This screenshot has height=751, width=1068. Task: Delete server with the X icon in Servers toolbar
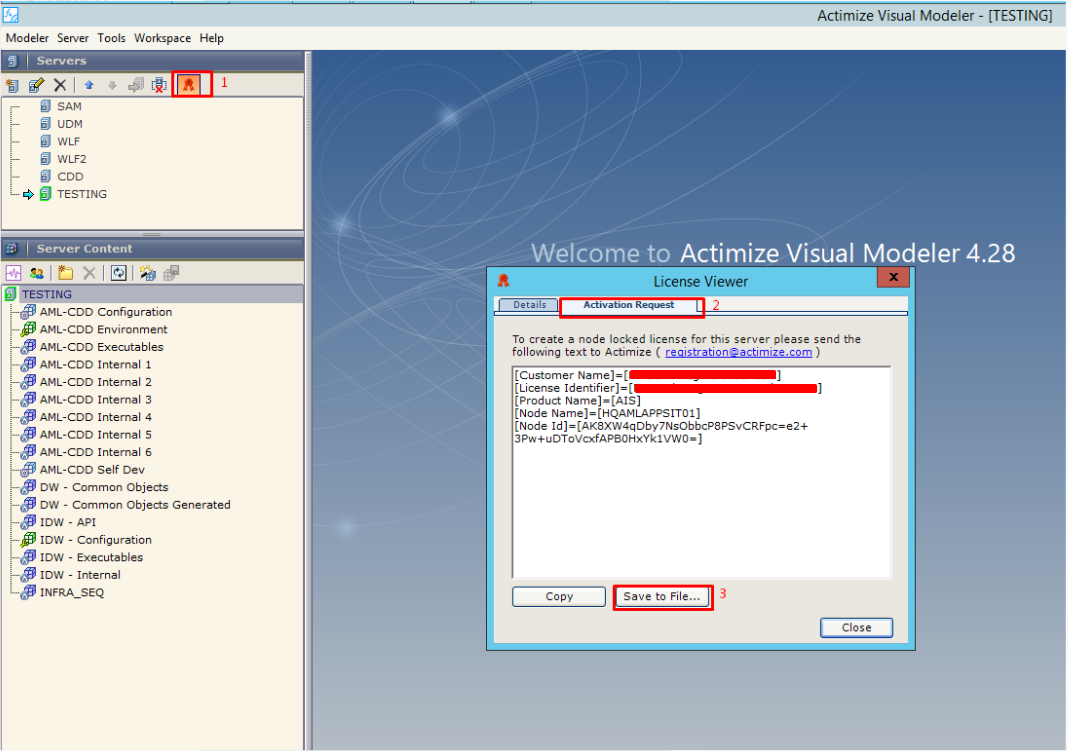click(x=60, y=85)
